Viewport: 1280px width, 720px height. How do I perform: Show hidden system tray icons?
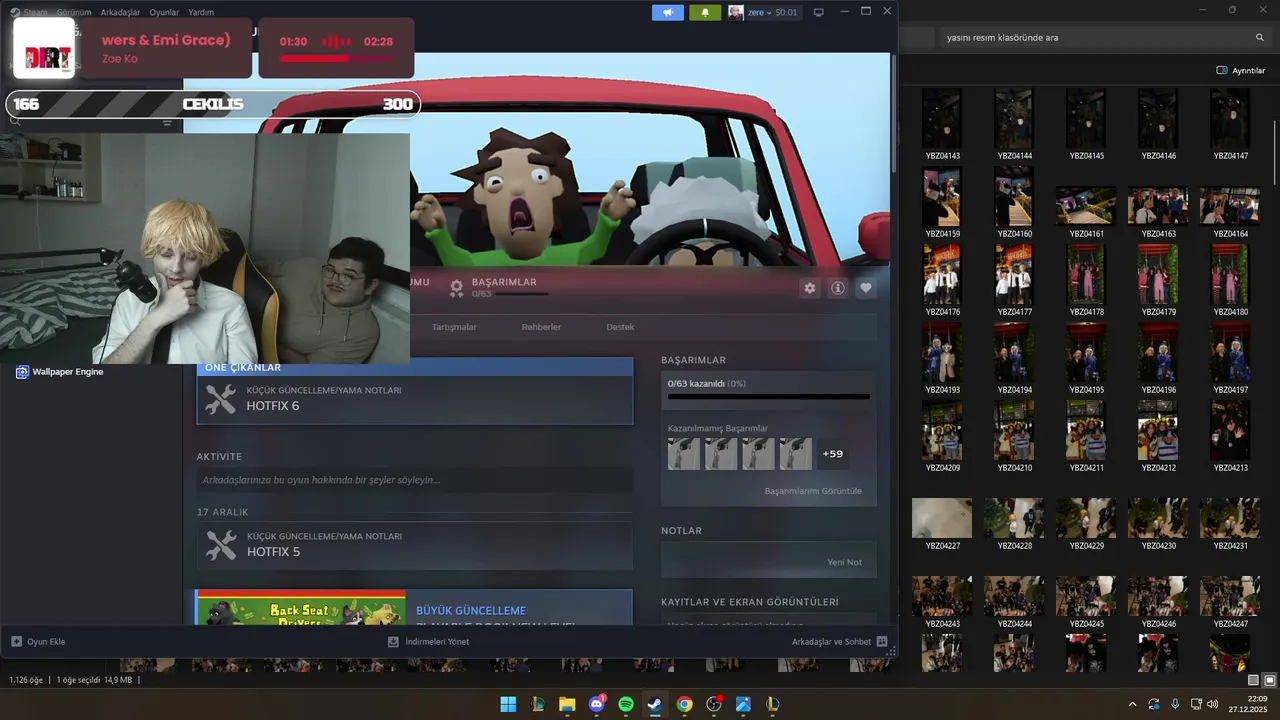[x=1132, y=704]
